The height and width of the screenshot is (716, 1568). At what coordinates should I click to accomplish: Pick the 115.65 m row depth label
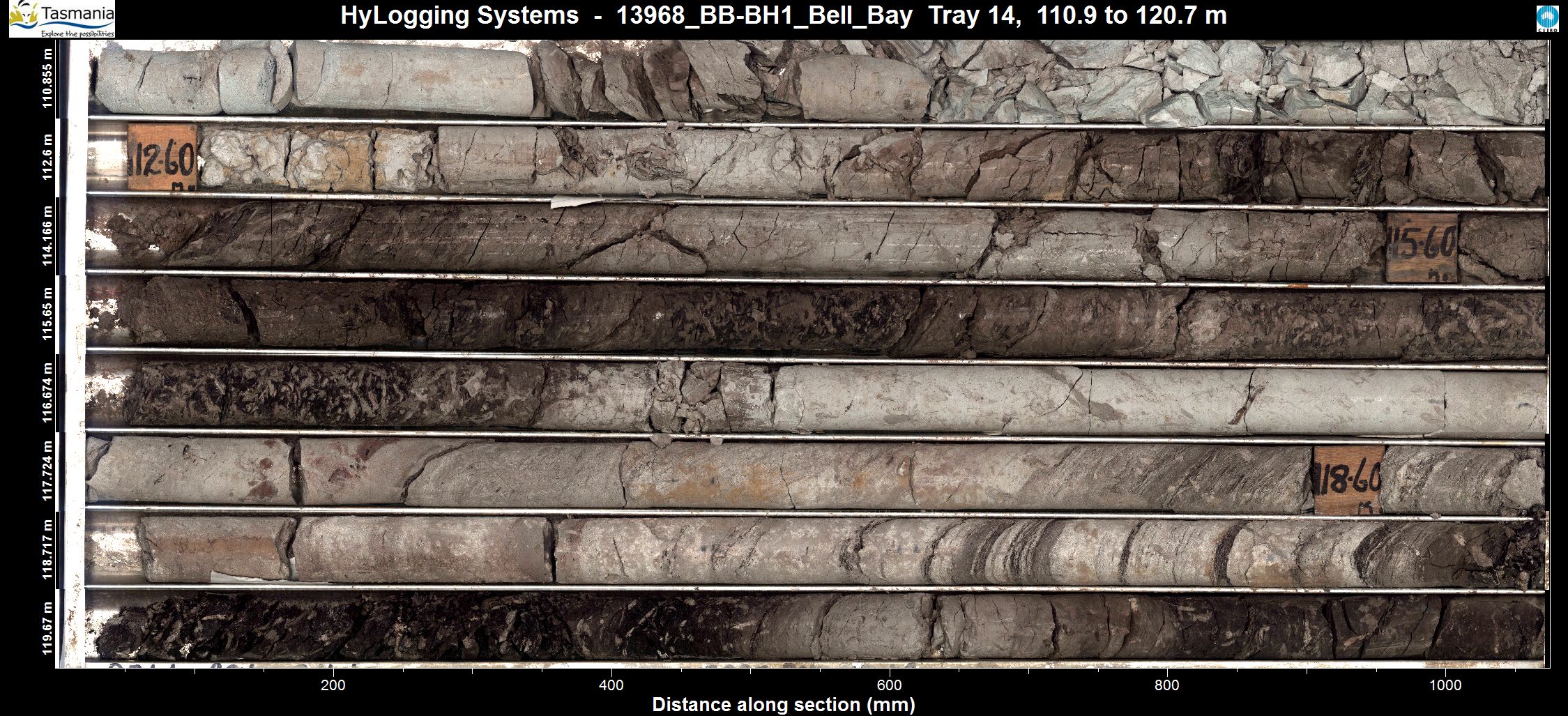pos(47,314)
